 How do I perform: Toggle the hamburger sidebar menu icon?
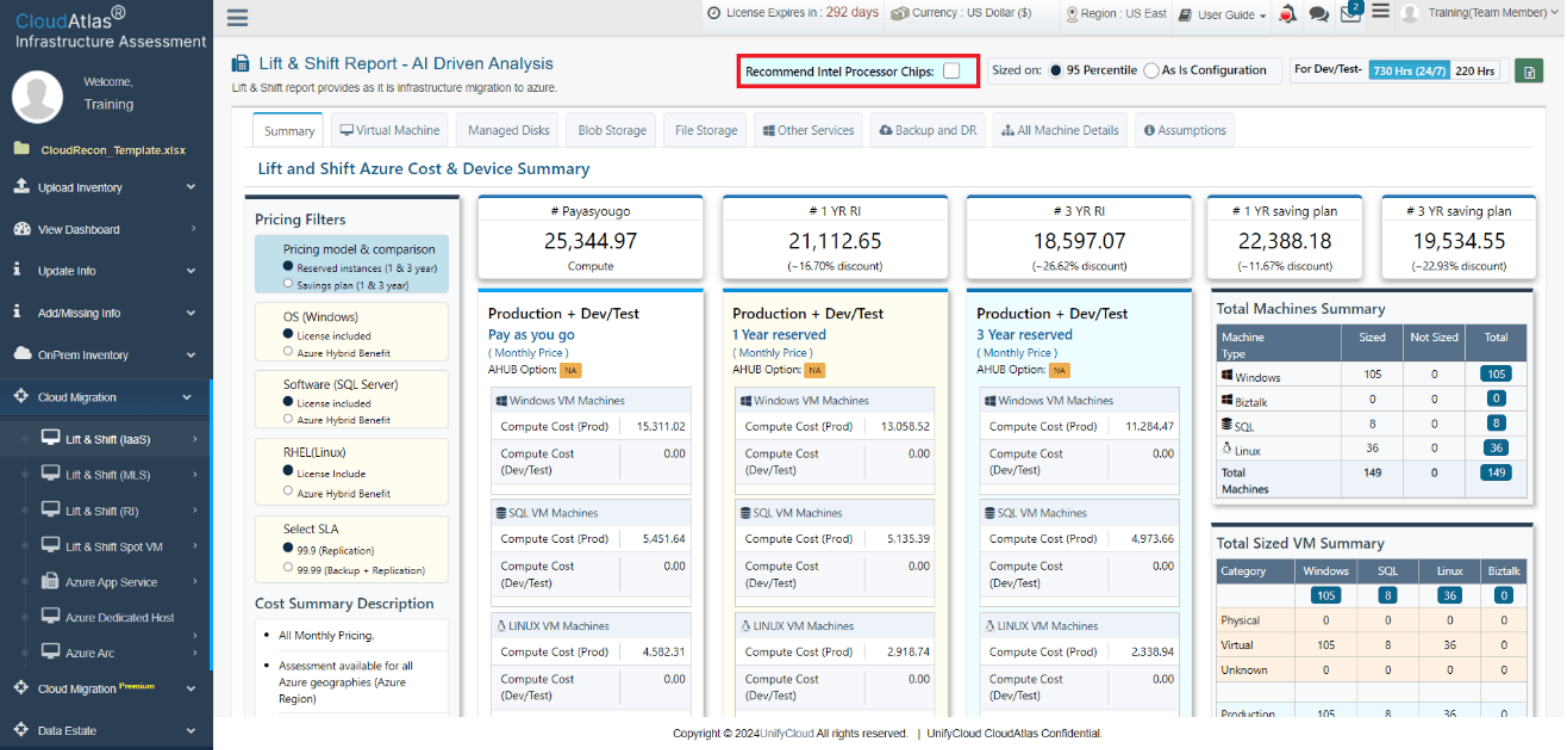point(238,17)
